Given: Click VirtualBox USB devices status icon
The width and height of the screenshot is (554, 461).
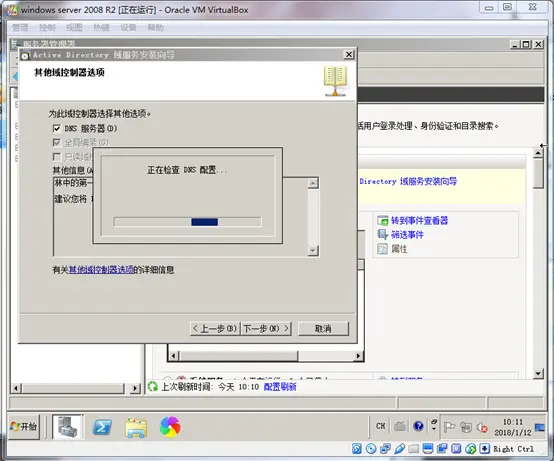Looking at the screenshot, I should pos(400,449).
